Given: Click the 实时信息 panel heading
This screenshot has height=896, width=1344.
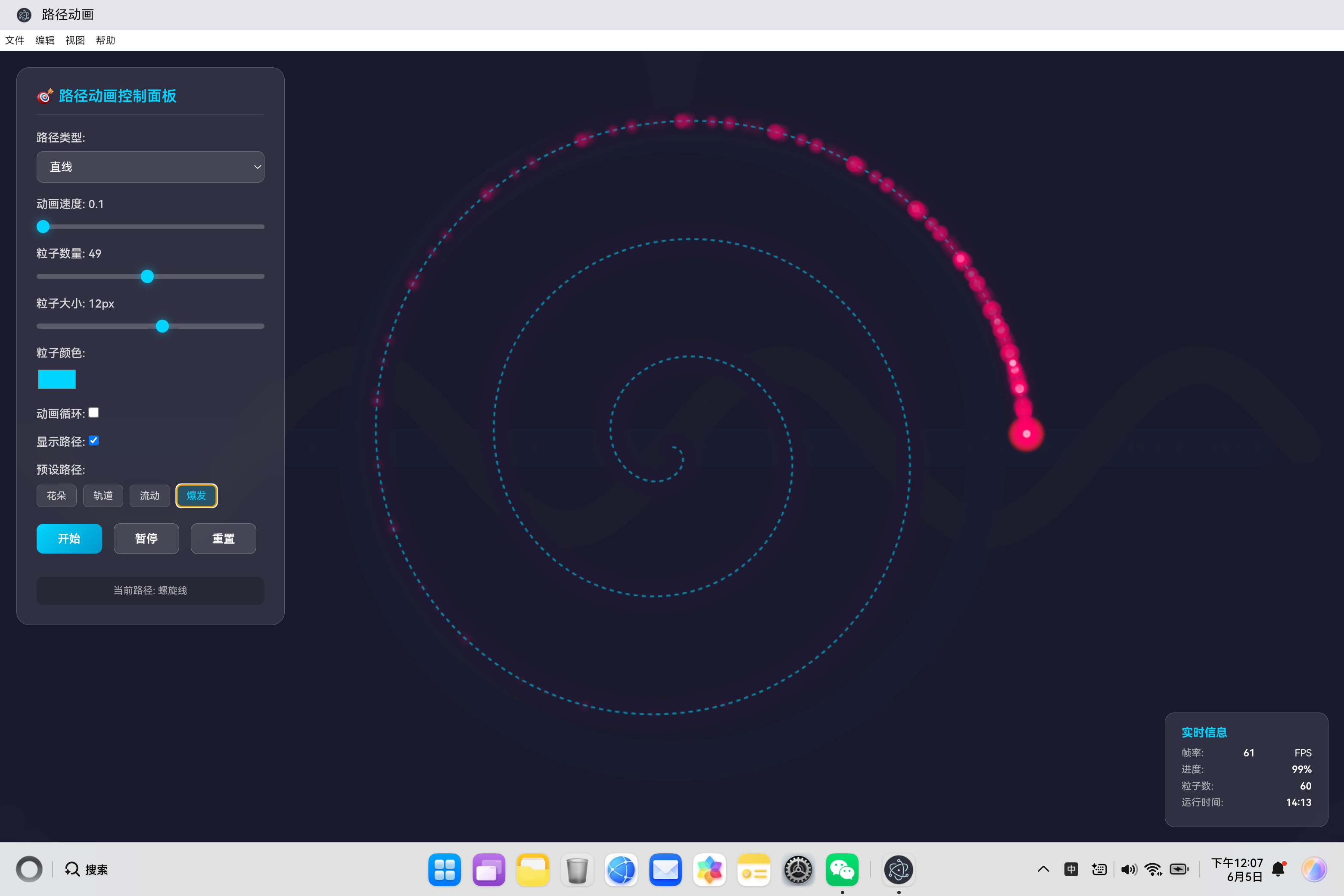Looking at the screenshot, I should click(x=1204, y=732).
